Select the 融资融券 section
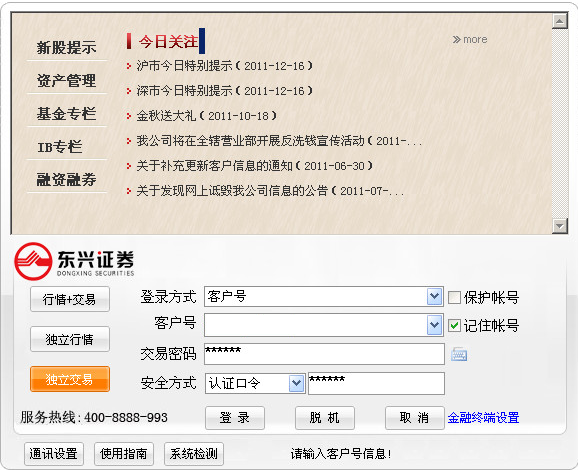Image resolution: width=578 pixels, height=471 pixels. (66, 179)
